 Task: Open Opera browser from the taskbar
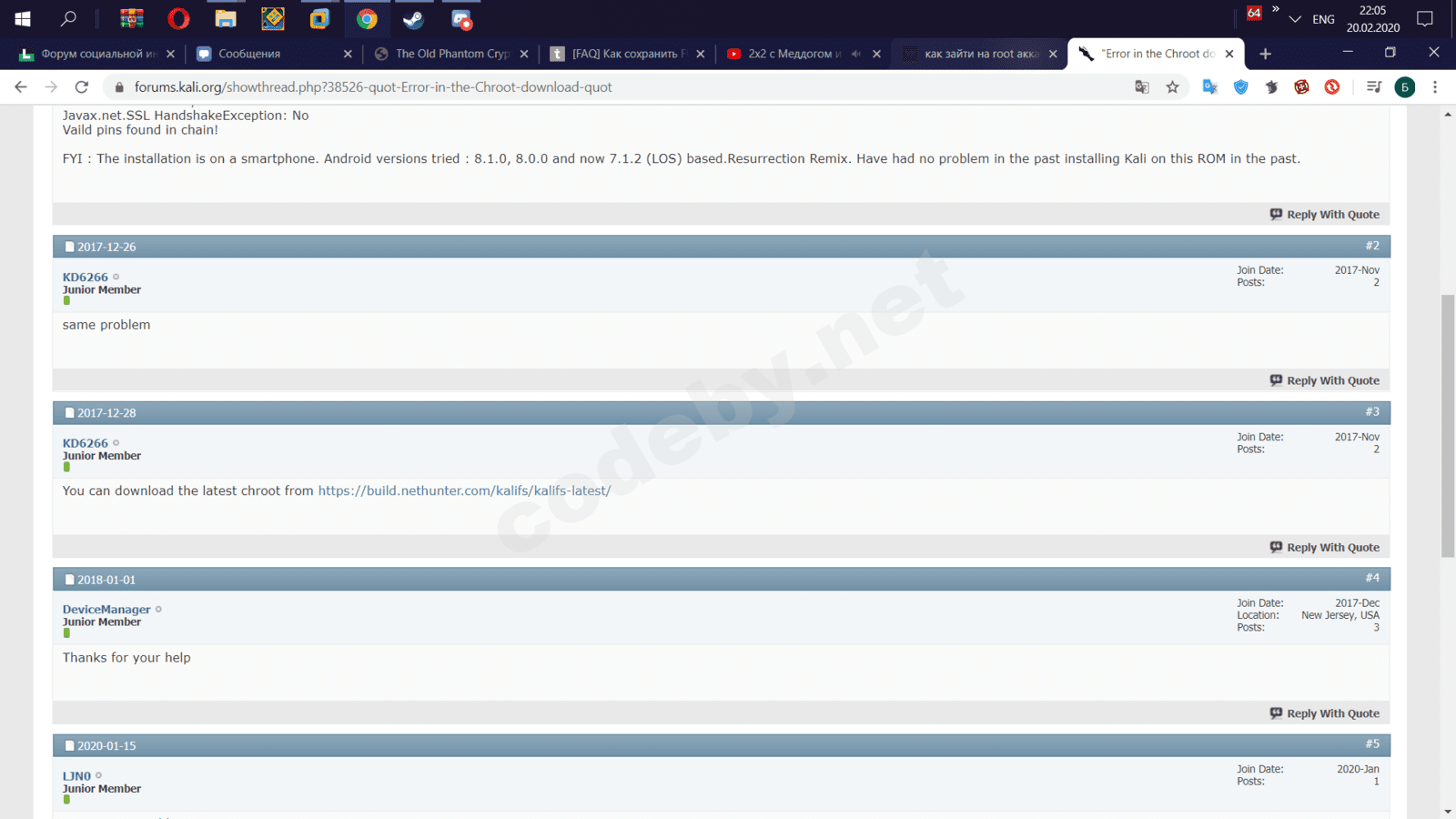point(179,18)
